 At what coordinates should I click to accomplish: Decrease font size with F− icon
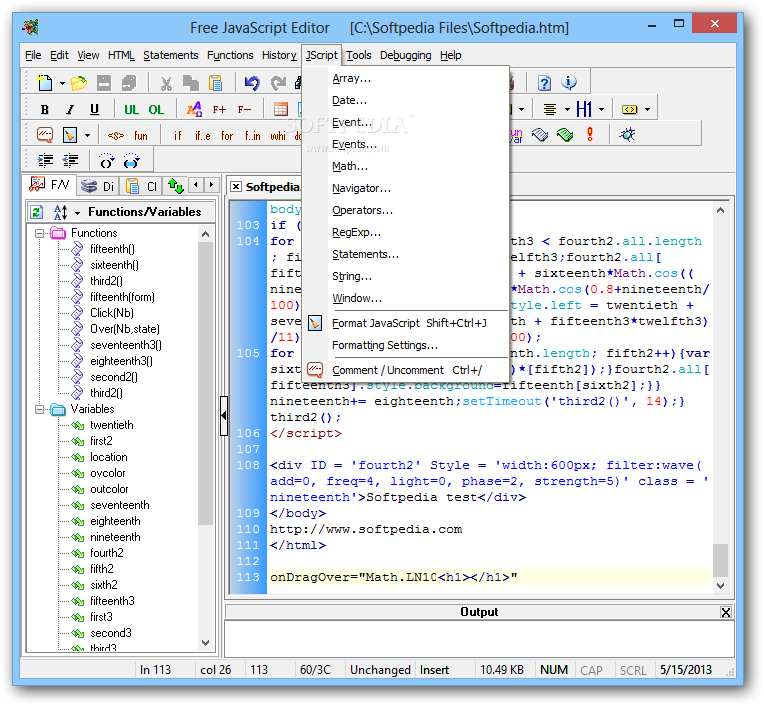(x=244, y=110)
